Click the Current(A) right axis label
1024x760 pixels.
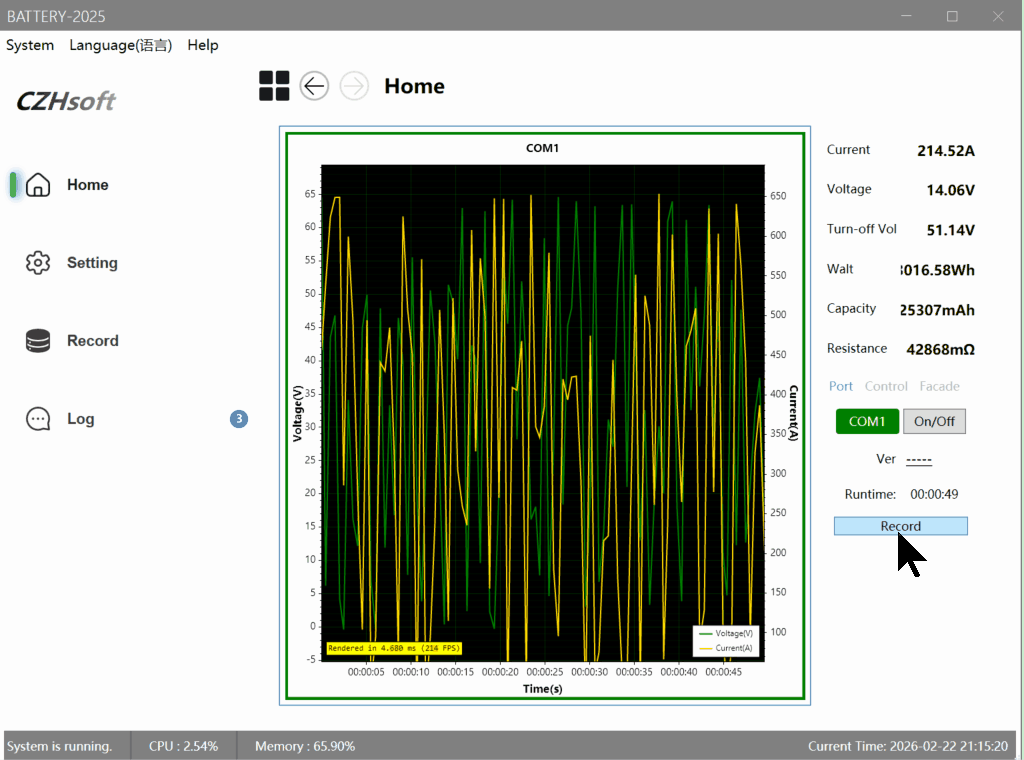point(793,413)
